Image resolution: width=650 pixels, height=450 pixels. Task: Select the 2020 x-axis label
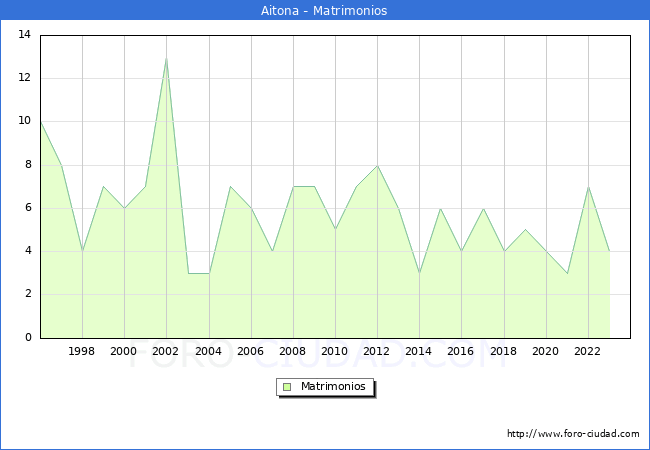[x=545, y=352]
